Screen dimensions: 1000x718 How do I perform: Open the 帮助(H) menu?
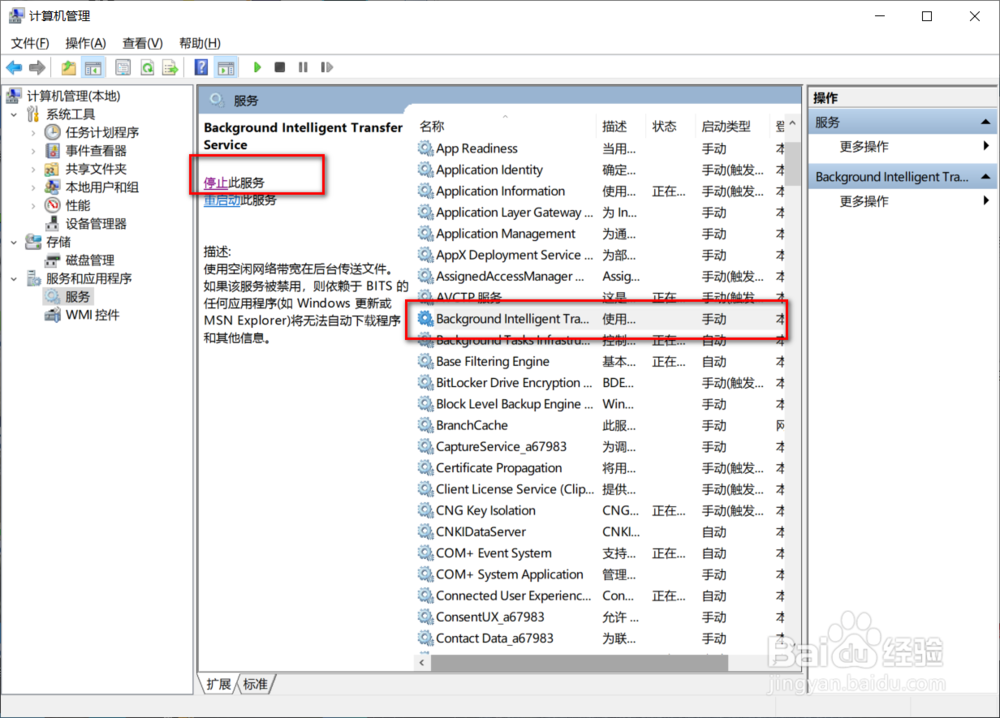(200, 43)
